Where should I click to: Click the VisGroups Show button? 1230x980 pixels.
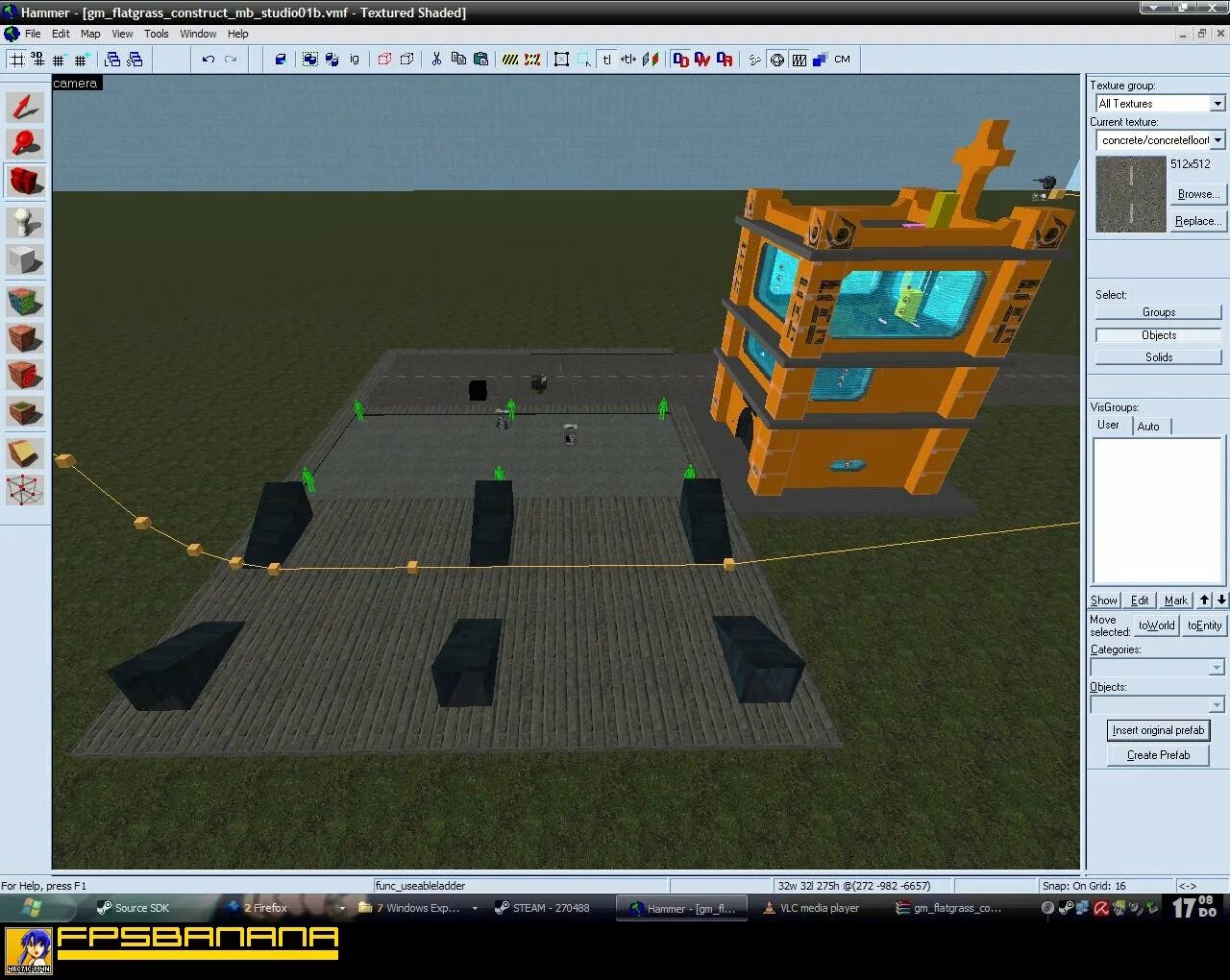(1104, 600)
